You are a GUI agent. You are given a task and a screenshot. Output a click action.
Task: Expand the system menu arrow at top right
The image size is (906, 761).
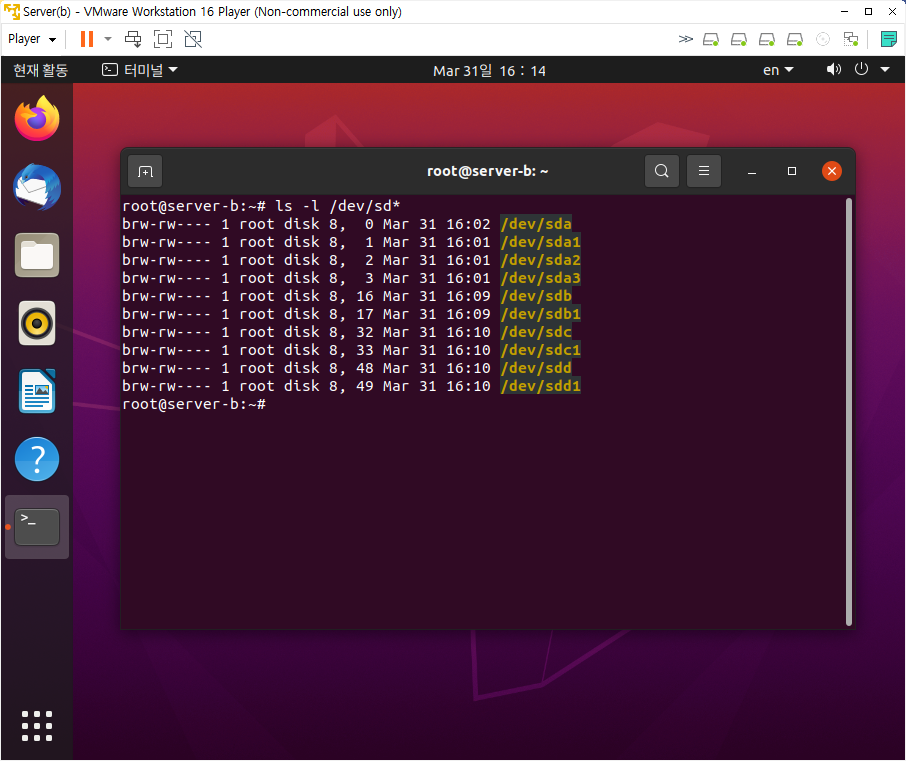(x=885, y=70)
